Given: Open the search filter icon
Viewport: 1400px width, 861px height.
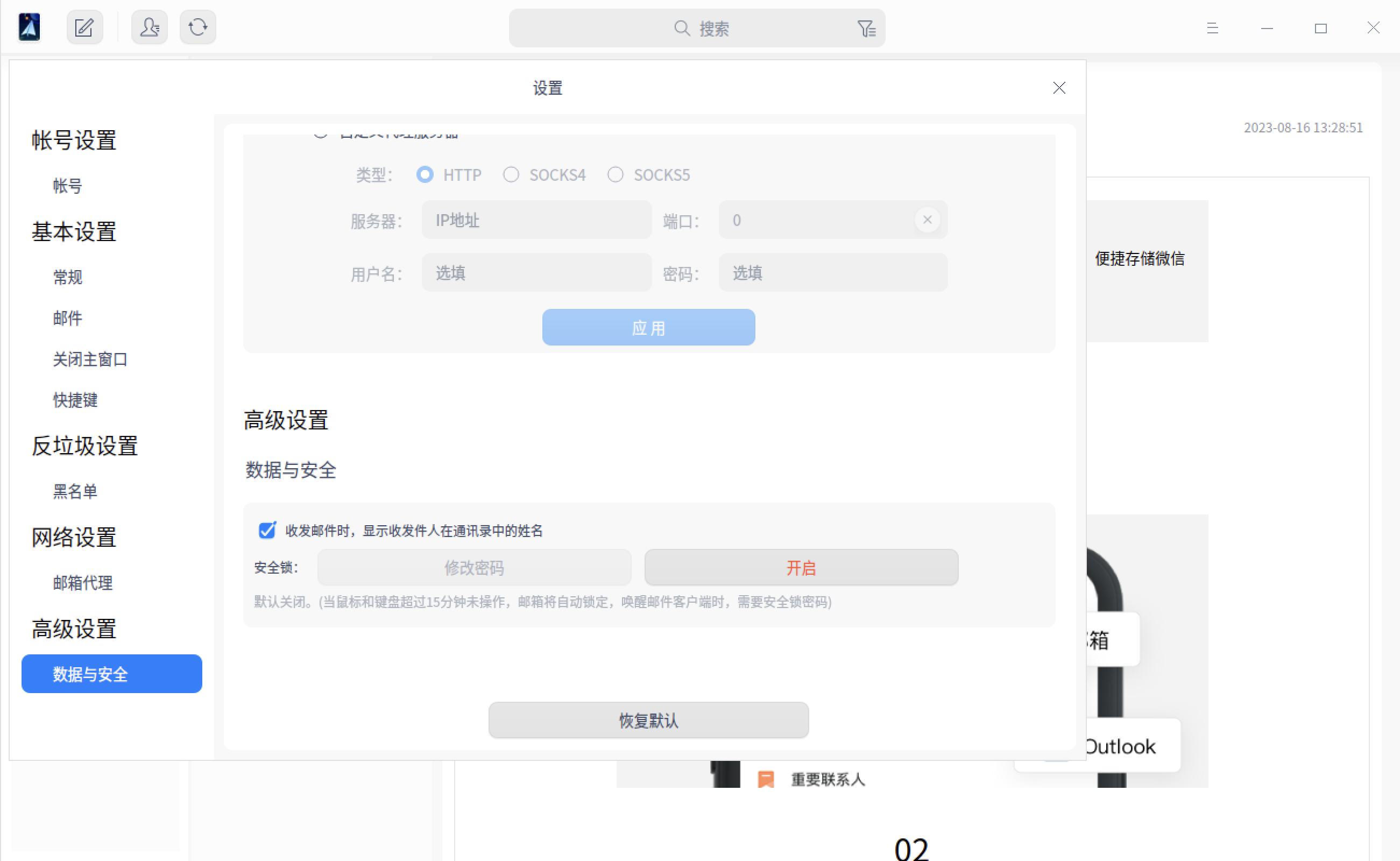Looking at the screenshot, I should click(x=866, y=29).
